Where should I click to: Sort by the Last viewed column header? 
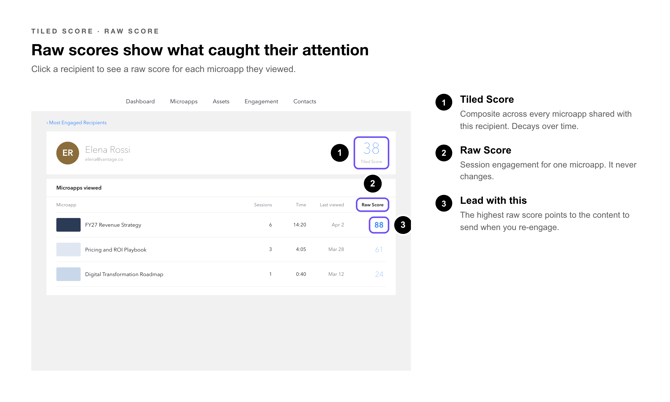point(332,205)
